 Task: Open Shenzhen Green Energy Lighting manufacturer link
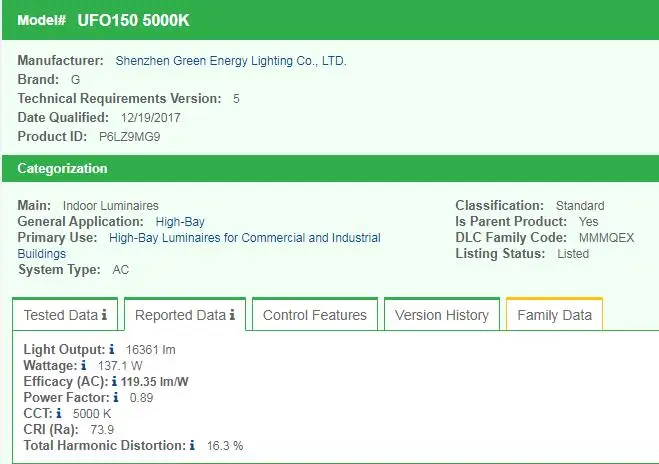click(x=231, y=61)
